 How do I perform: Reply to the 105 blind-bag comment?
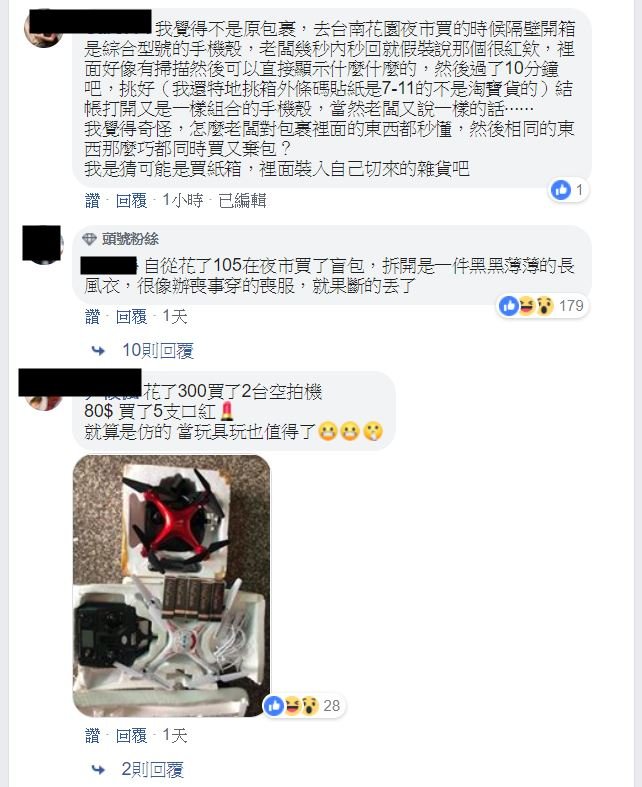131,317
